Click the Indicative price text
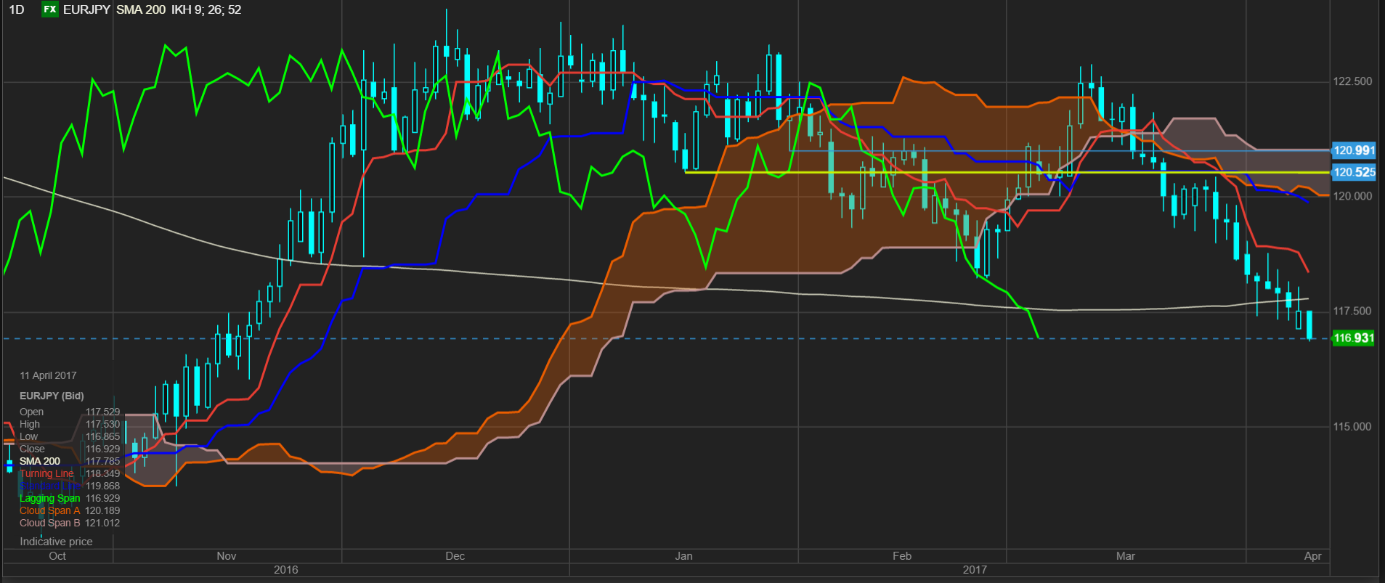Image resolution: width=1385 pixels, height=583 pixels. pyautogui.click(x=56, y=541)
